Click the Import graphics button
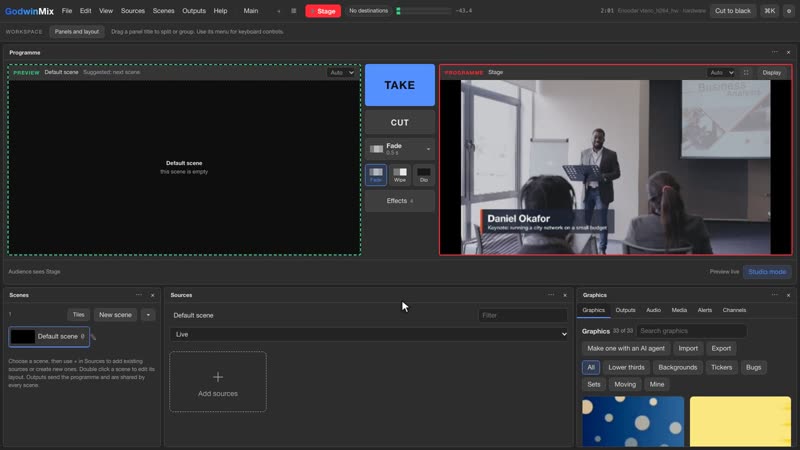 [688, 348]
